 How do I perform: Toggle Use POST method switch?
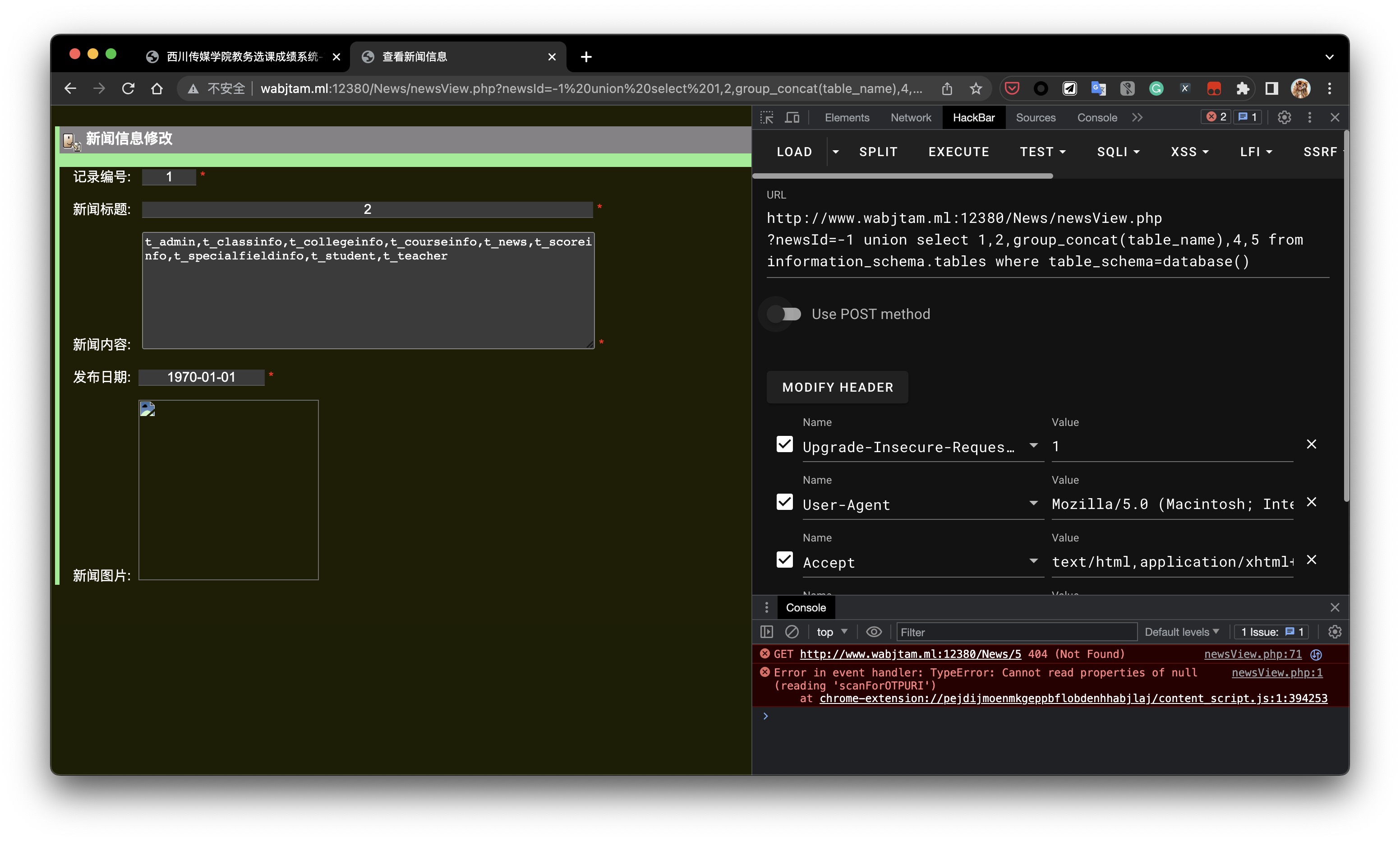785,314
